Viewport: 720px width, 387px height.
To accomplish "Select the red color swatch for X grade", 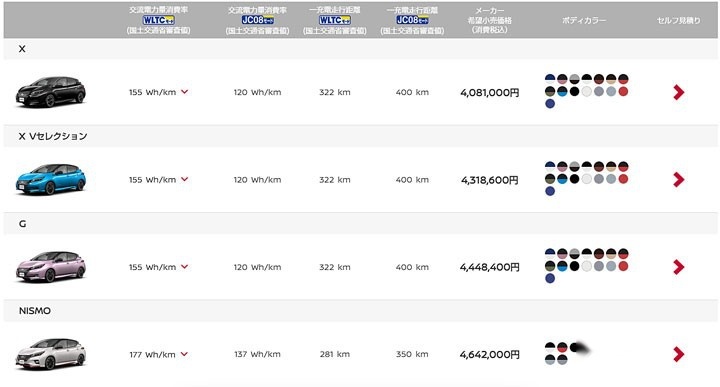I will click(x=623, y=91).
